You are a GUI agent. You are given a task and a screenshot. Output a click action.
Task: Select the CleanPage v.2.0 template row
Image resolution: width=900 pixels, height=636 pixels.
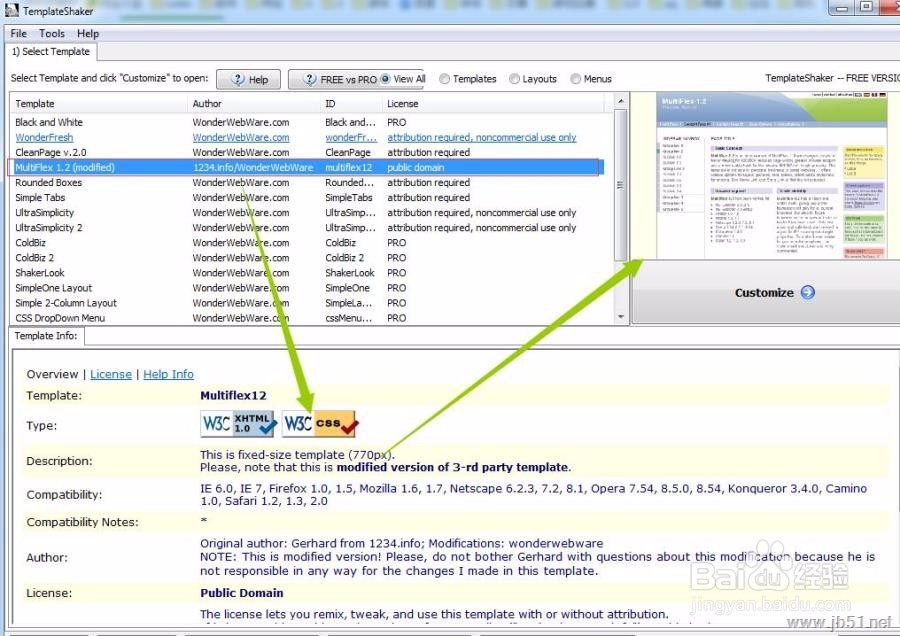[307, 152]
